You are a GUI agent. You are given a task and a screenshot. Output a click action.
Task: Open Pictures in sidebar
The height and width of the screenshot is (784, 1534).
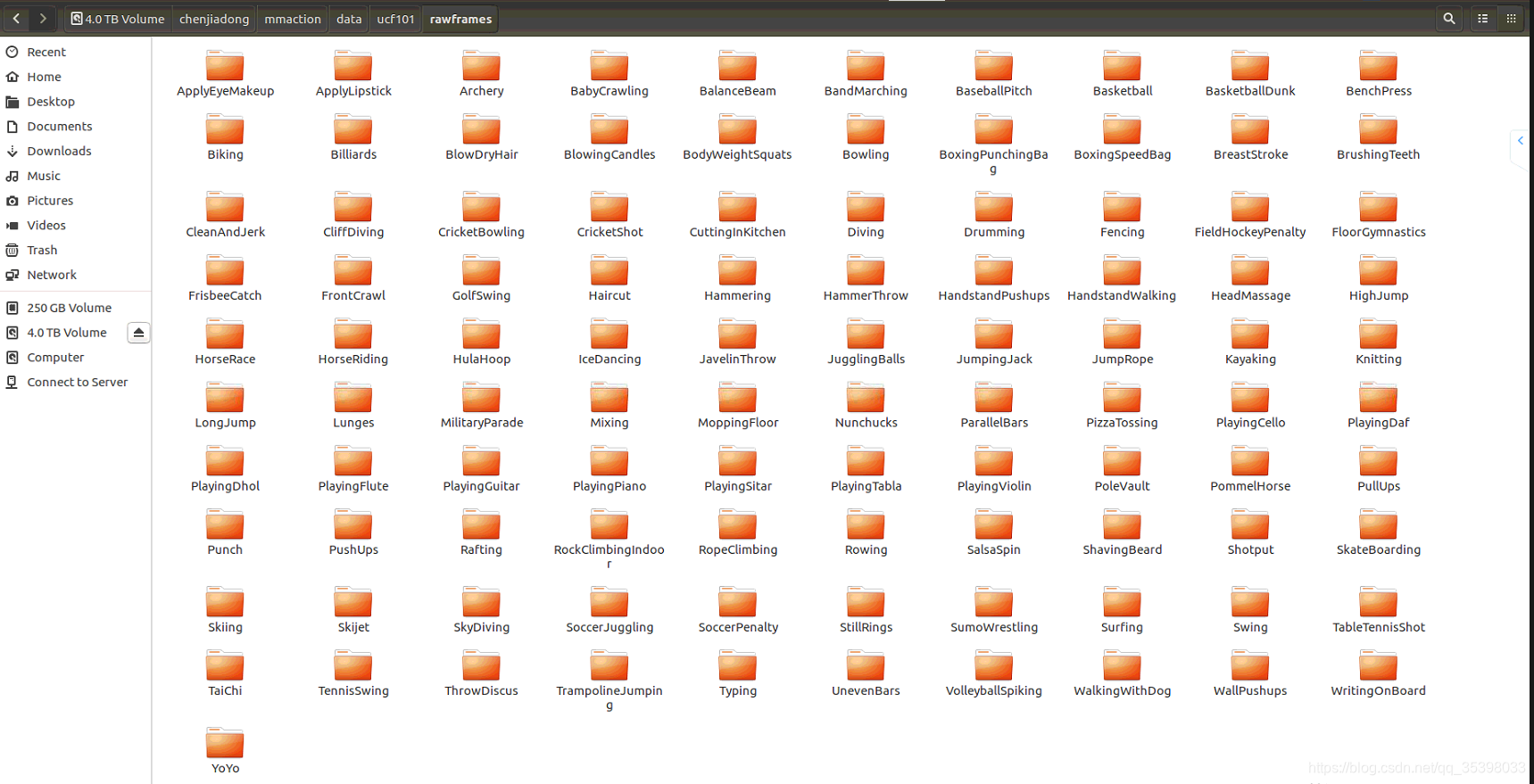coord(76,201)
